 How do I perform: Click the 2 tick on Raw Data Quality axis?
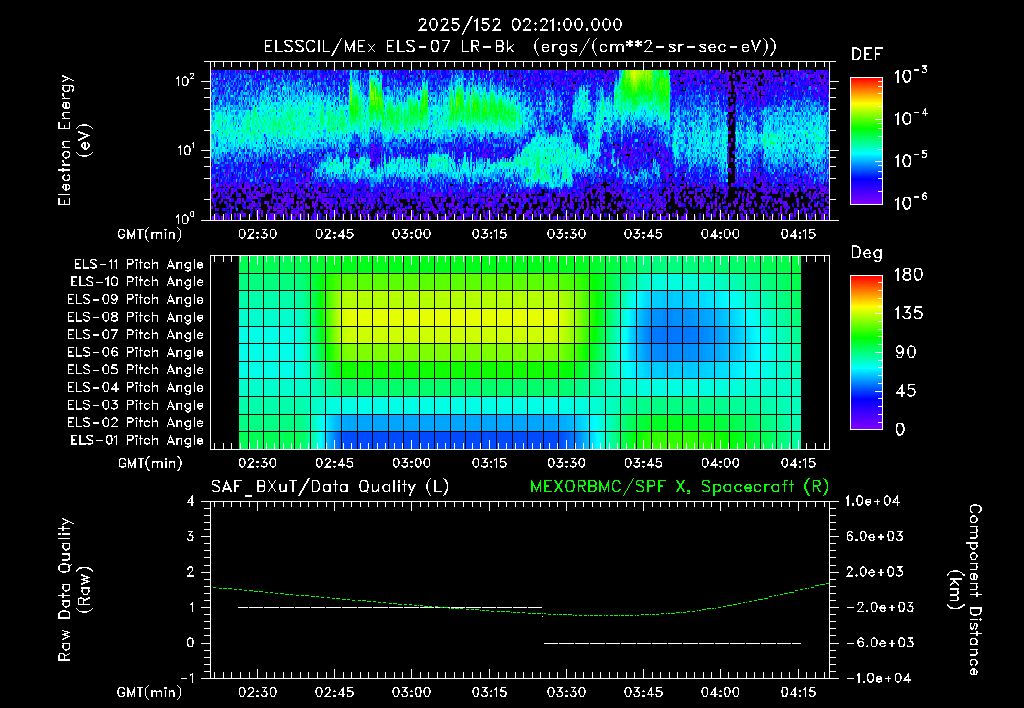point(191,571)
